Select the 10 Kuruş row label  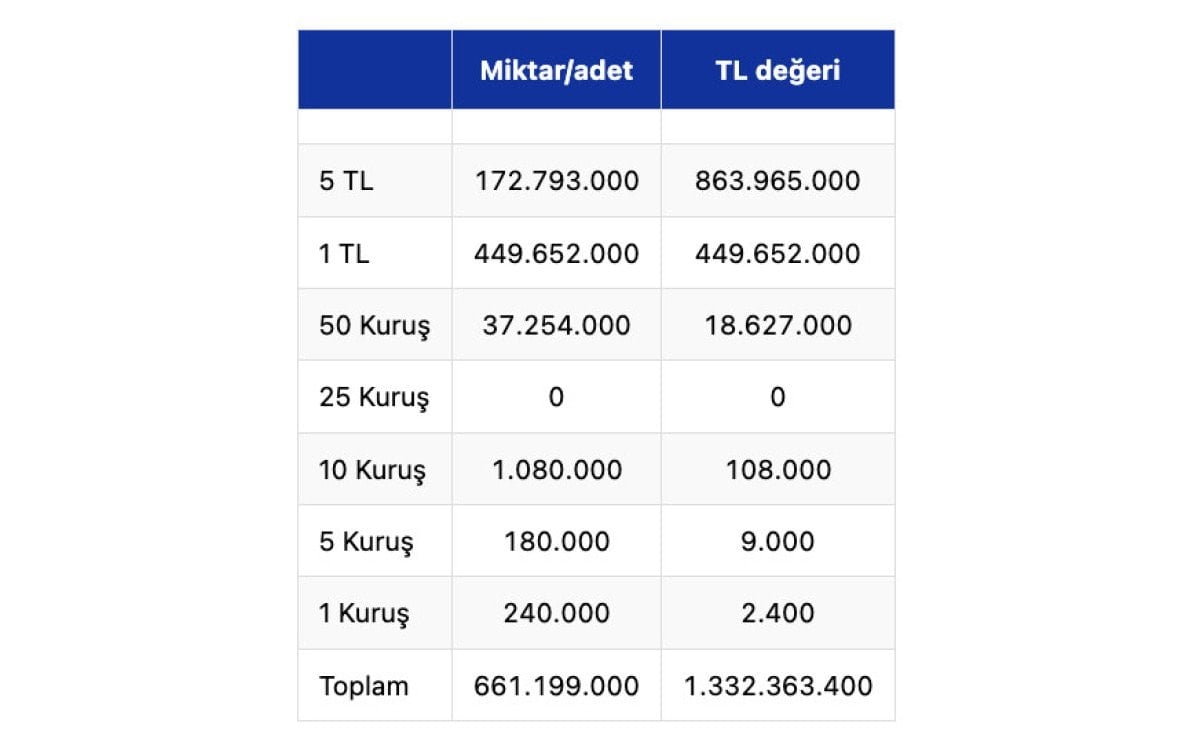pyautogui.click(x=373, y=470)
